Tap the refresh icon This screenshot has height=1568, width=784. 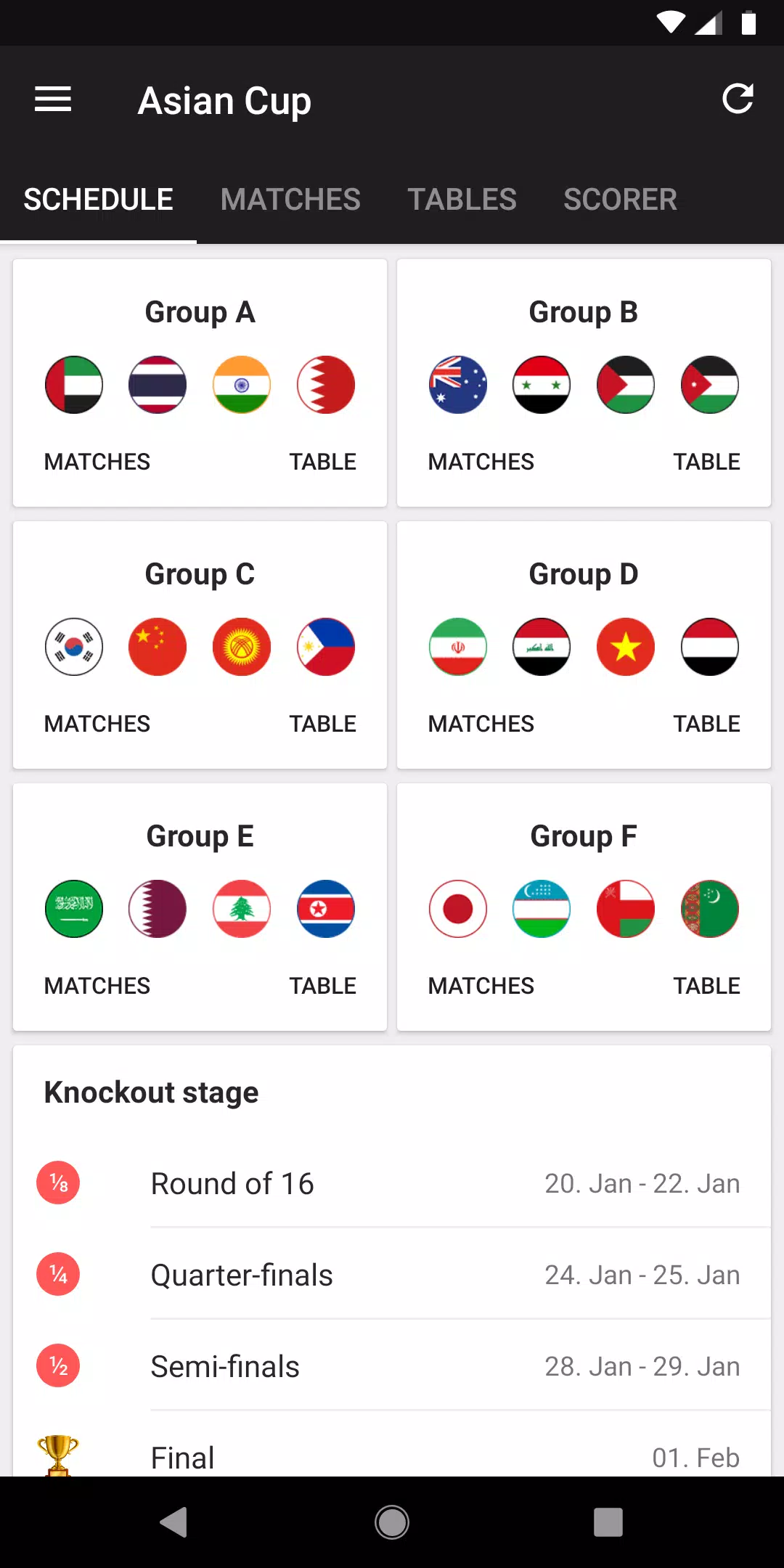coord(738,99)
